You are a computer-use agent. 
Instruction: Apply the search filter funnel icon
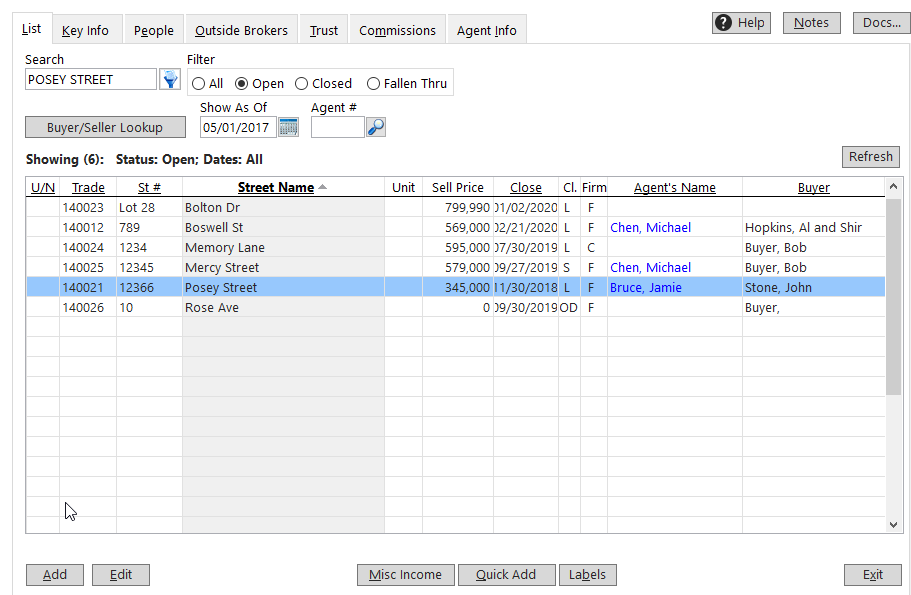(x=170, y=78)
